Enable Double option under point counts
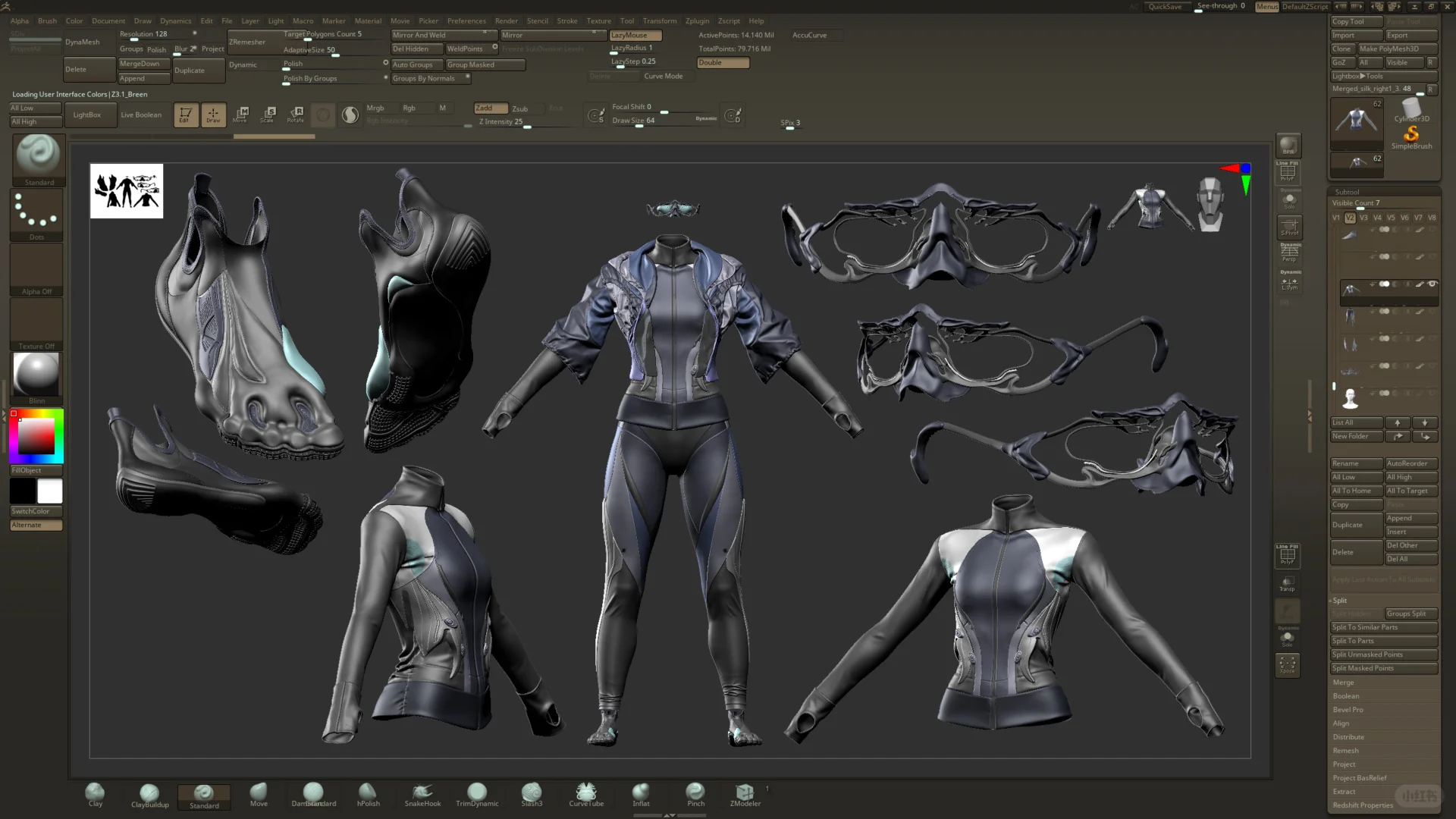The height and width of the screenshot is (819, 1456). (x=722, y=63)
